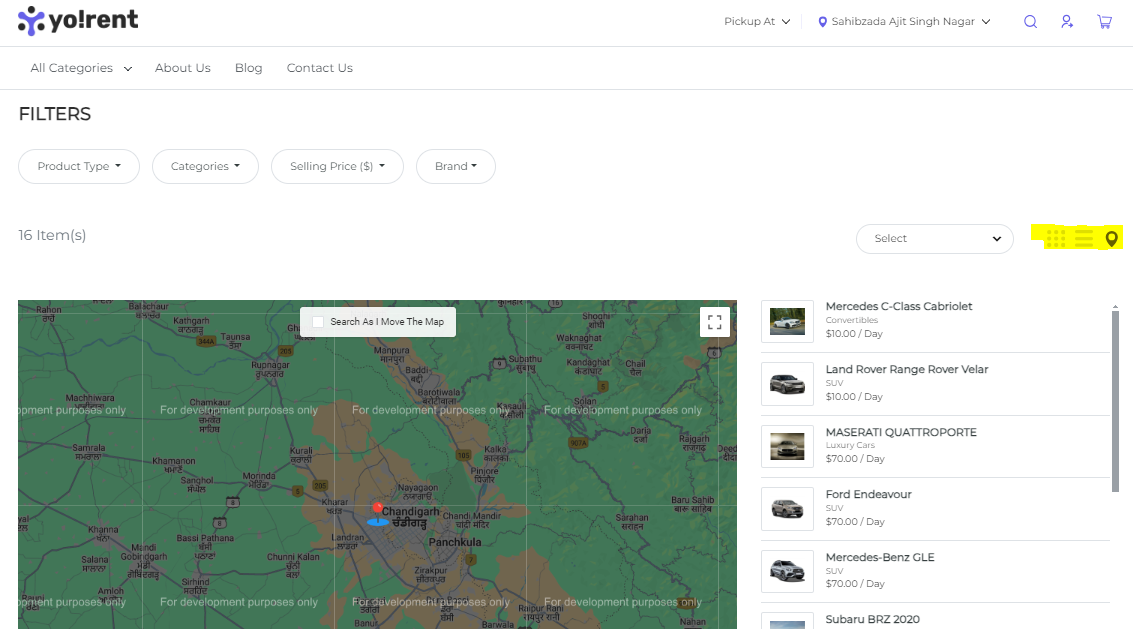Image resolution: width=1133 pixels, height=629 pixels.
Task: Click the Maserati Quattroporte thumbnail
Action: point(788,446)
